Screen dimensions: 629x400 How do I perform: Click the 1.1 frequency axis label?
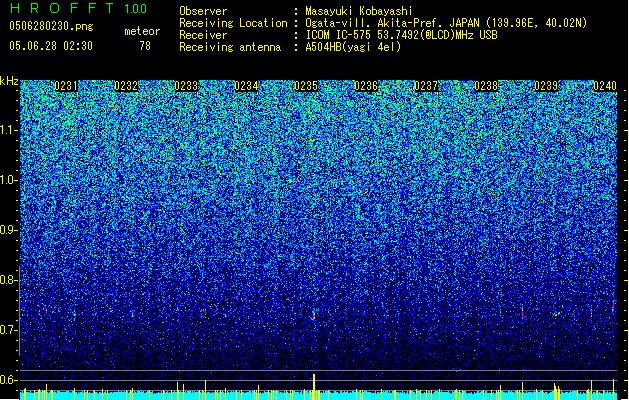[x=9, y=130]
